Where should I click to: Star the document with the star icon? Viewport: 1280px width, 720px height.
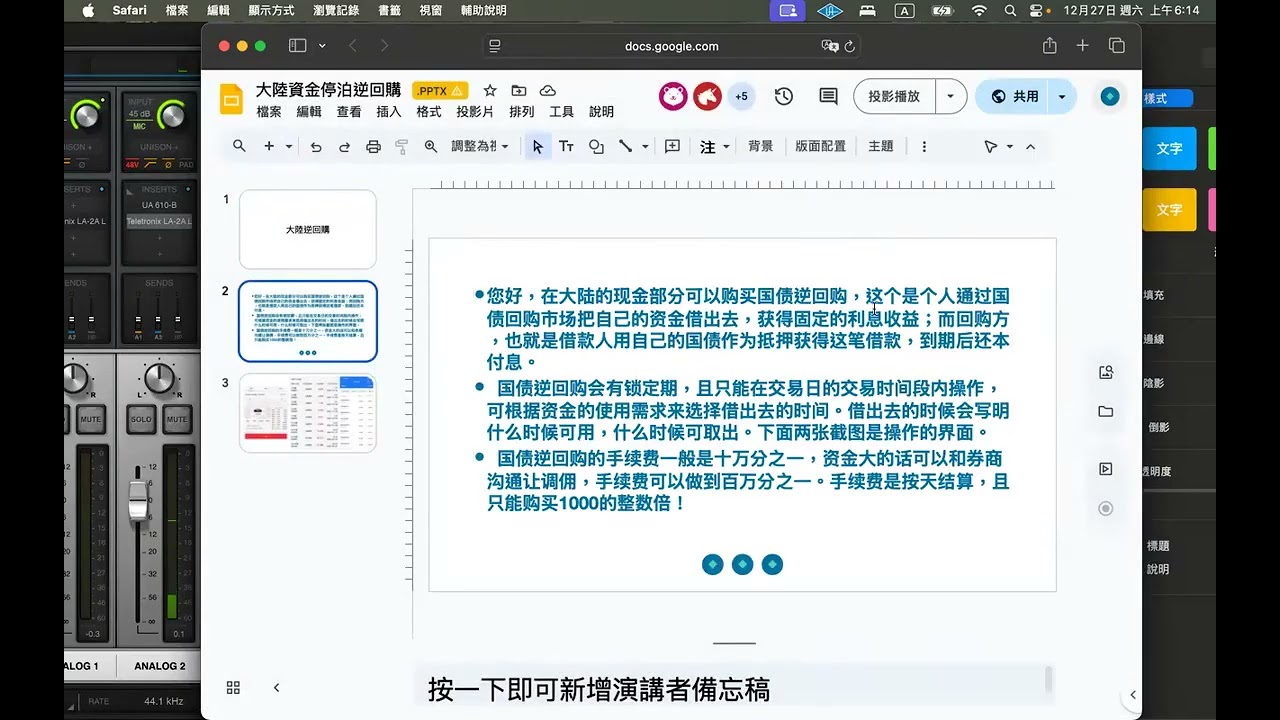click(x=490, y=91)
